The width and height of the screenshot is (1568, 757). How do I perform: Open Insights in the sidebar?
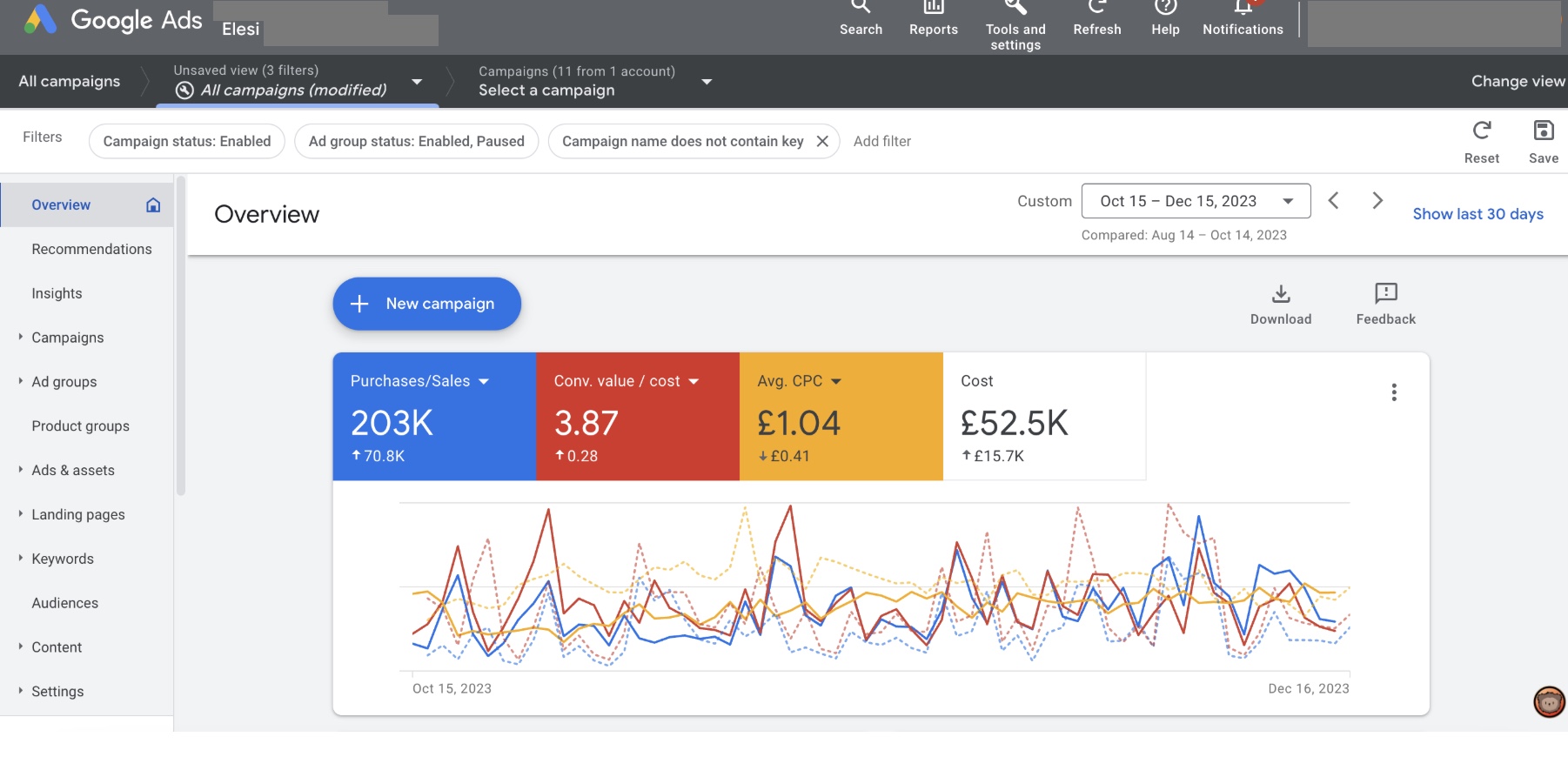coord(57,293)
